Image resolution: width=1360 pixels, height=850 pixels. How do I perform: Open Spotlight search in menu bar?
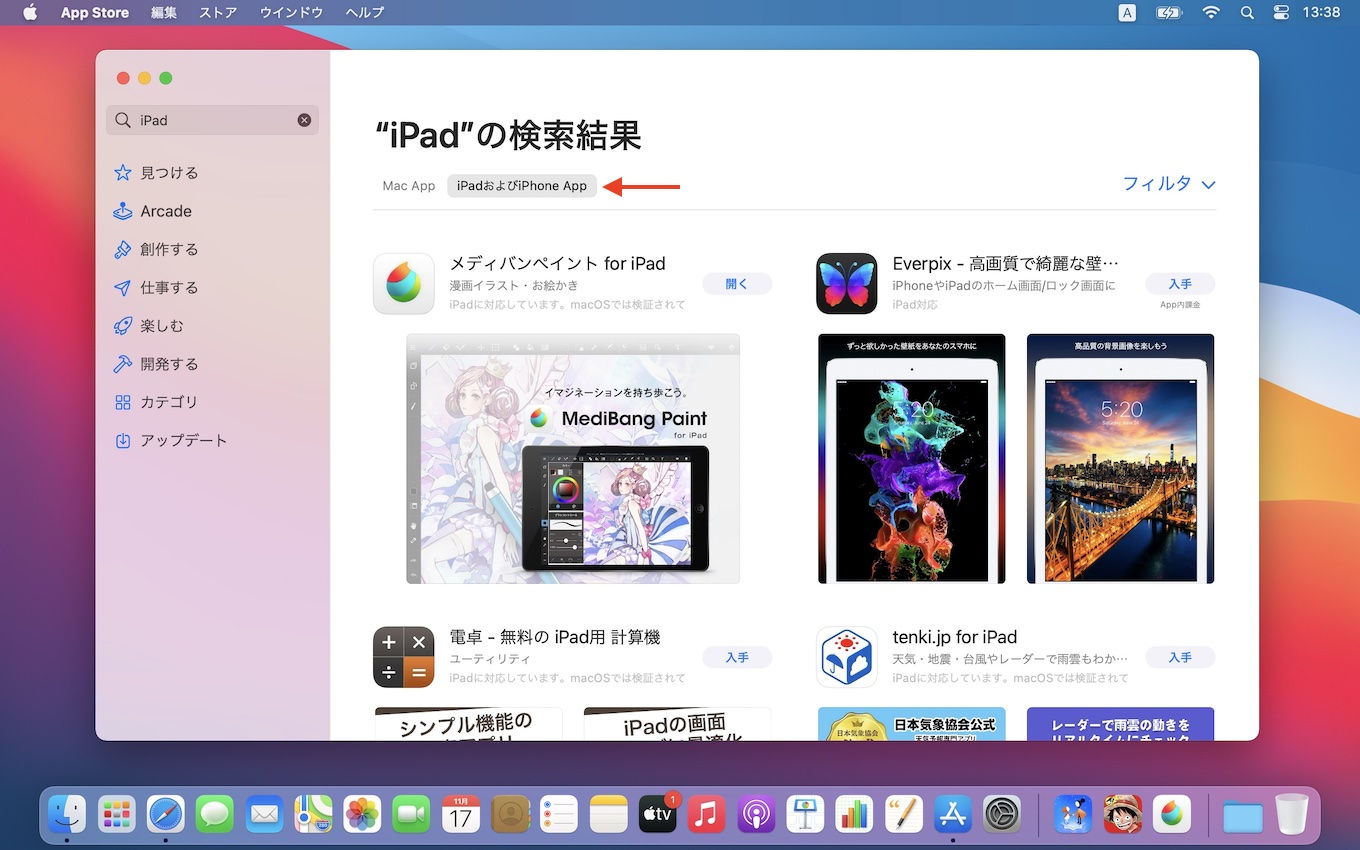pos(1247,12)
